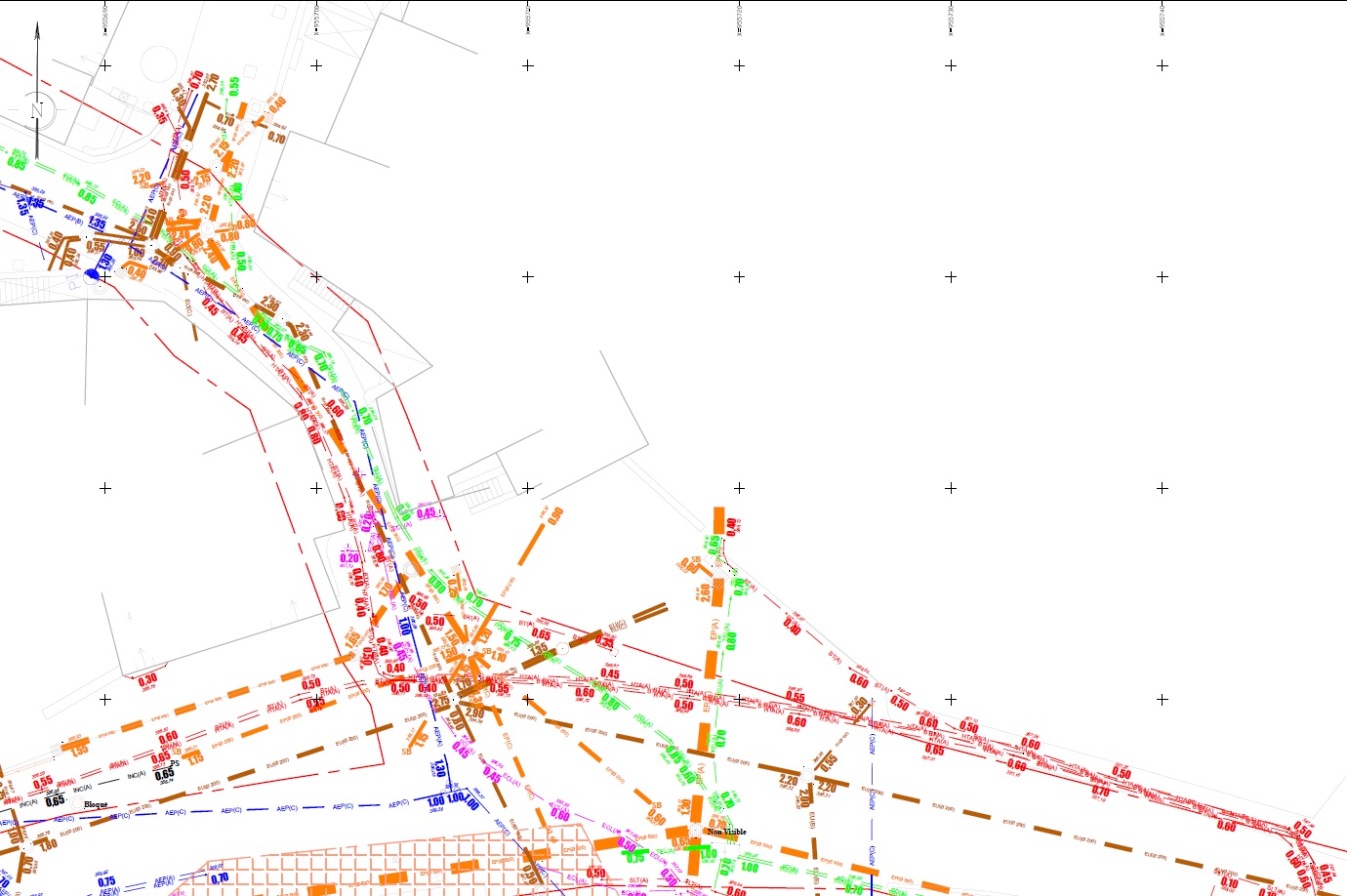Select the "Bloqué" text annotation
This screenshot has height=896, width=1347.
[96, 805]
